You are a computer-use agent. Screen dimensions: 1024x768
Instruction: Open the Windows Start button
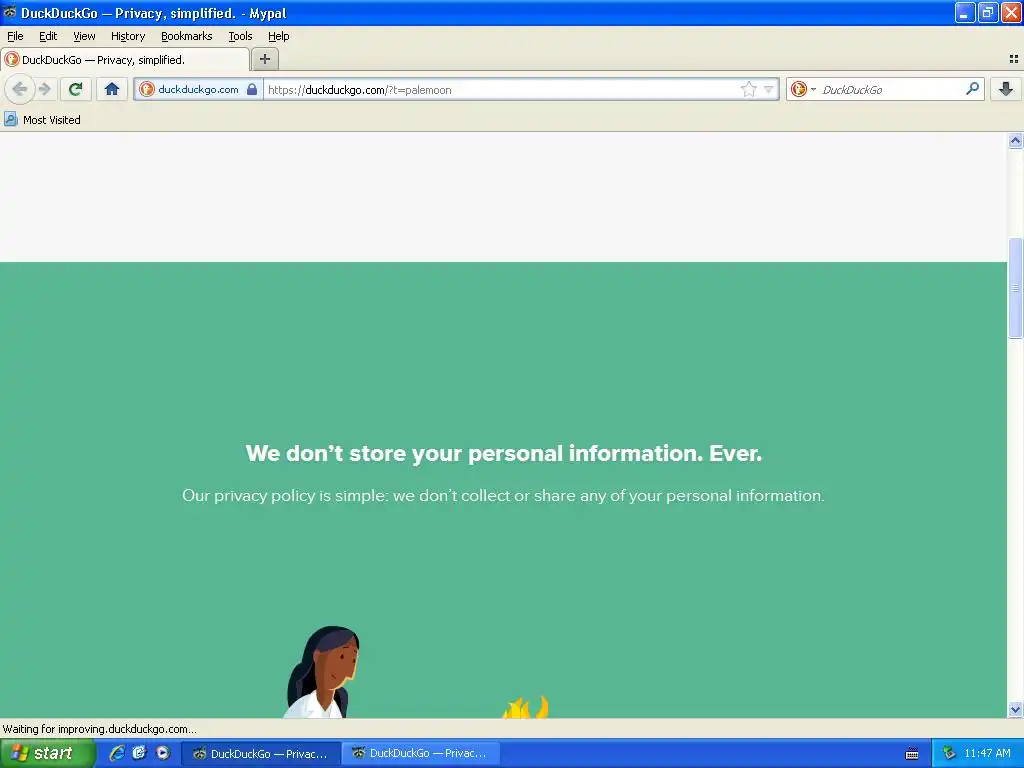pos(47,753)
